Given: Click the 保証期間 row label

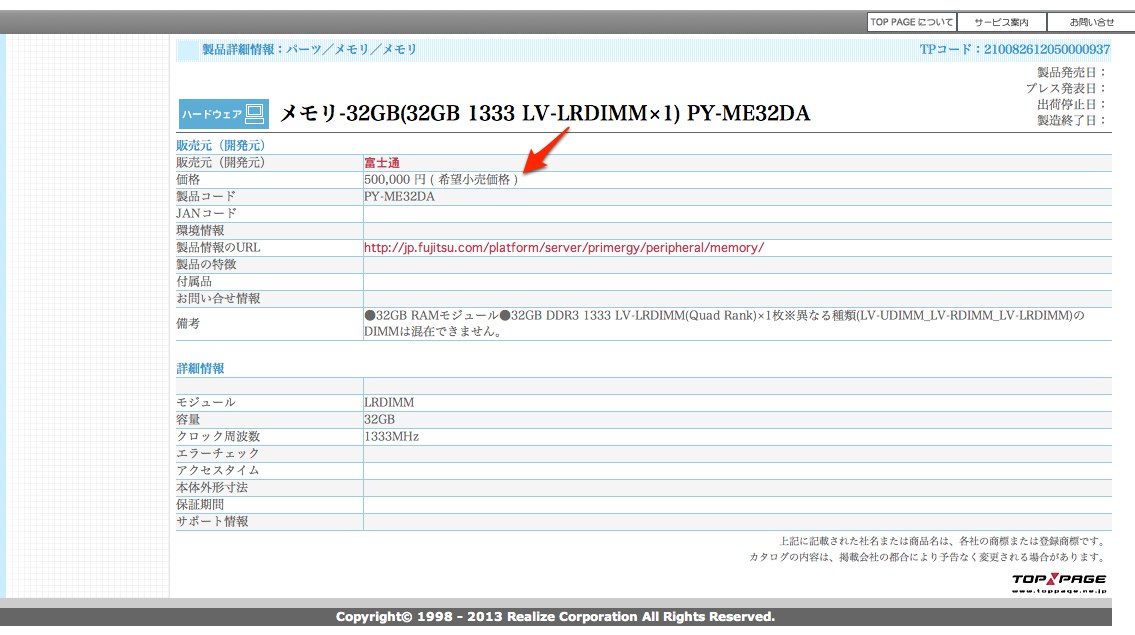Looking at the screenshot, I should 201,505.
